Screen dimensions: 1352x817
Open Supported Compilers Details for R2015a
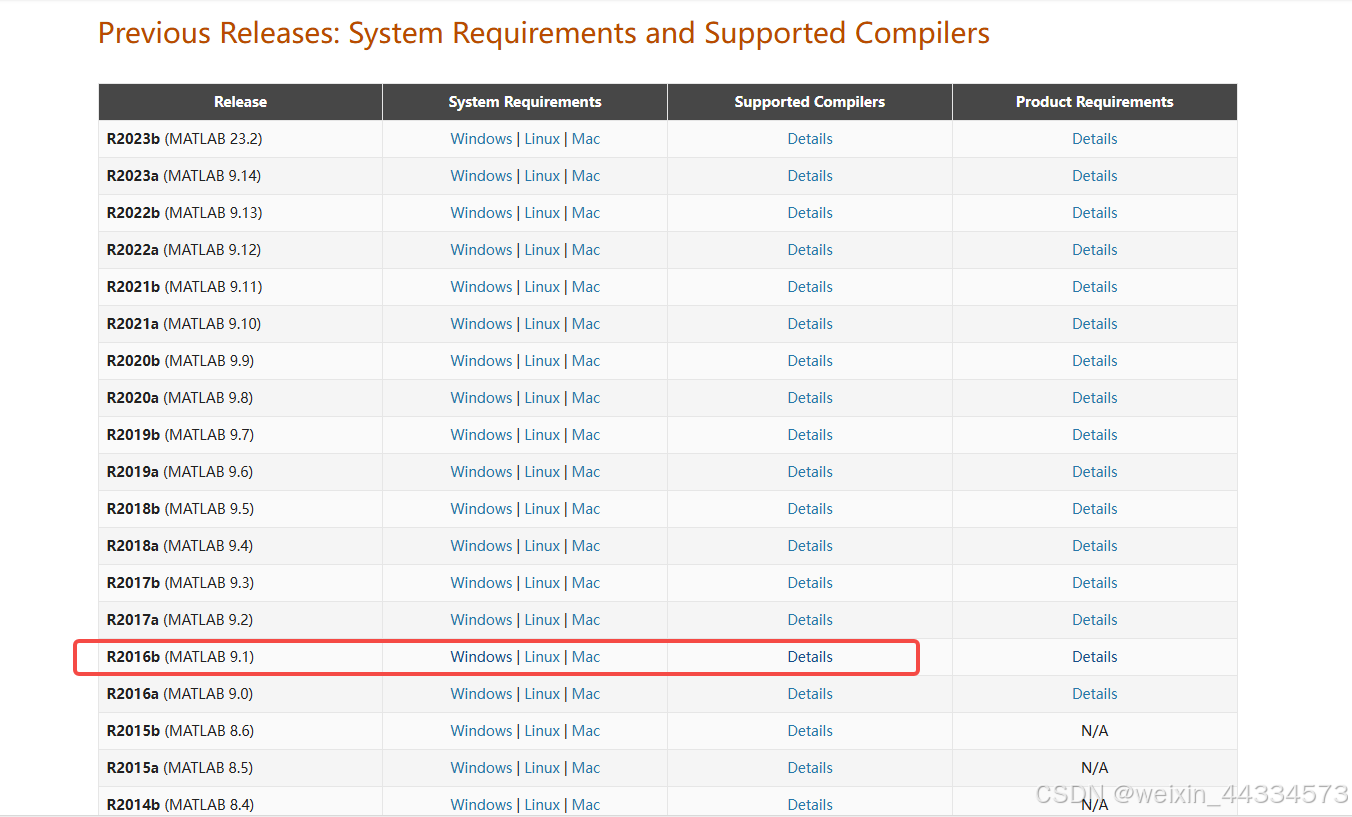pos(810,768)
